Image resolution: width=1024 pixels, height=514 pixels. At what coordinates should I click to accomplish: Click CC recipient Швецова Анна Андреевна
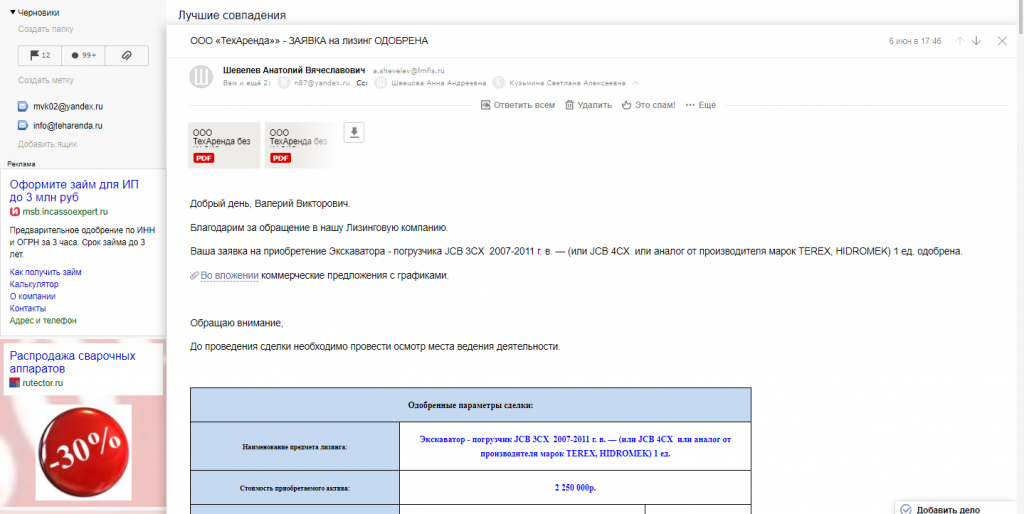438,83
